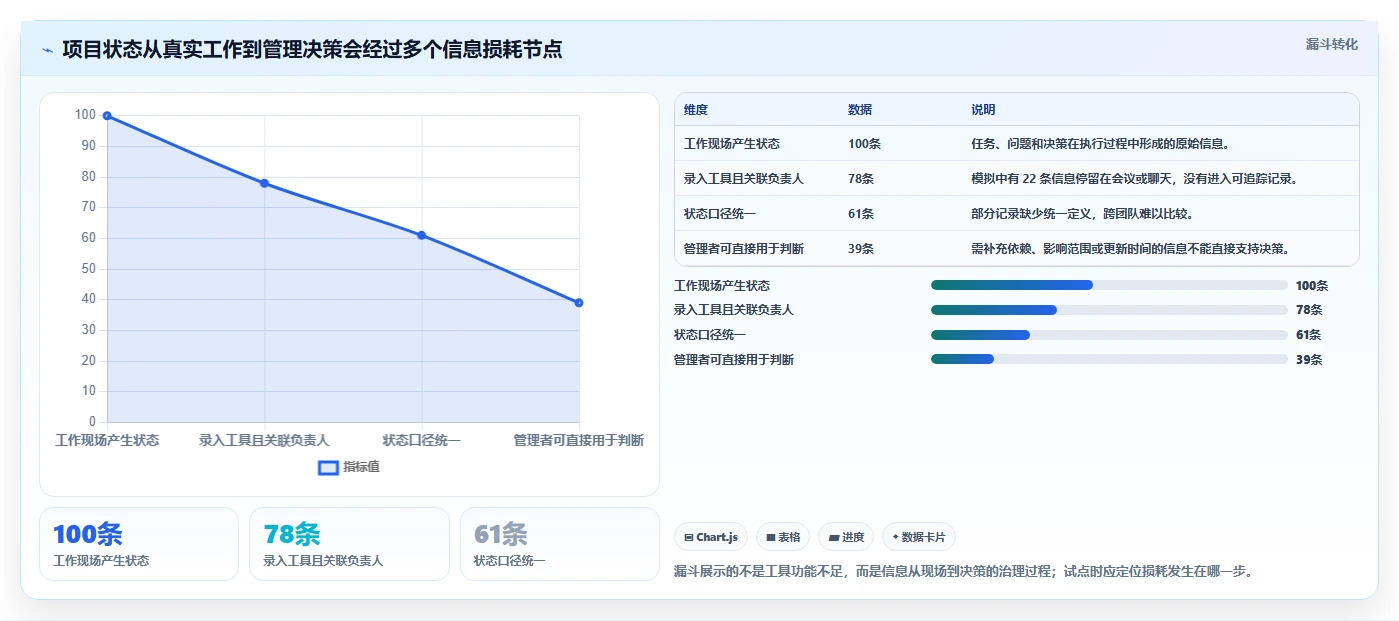Click y-axis tick label 50
This screenshot has height=621, width=1399.
(x=89, y=268)
